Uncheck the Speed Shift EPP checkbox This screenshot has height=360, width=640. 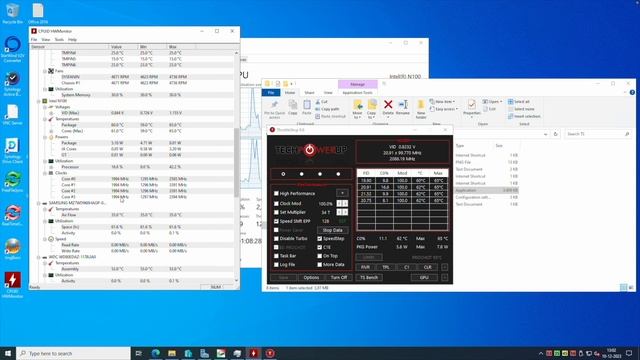tap(276, 221)
